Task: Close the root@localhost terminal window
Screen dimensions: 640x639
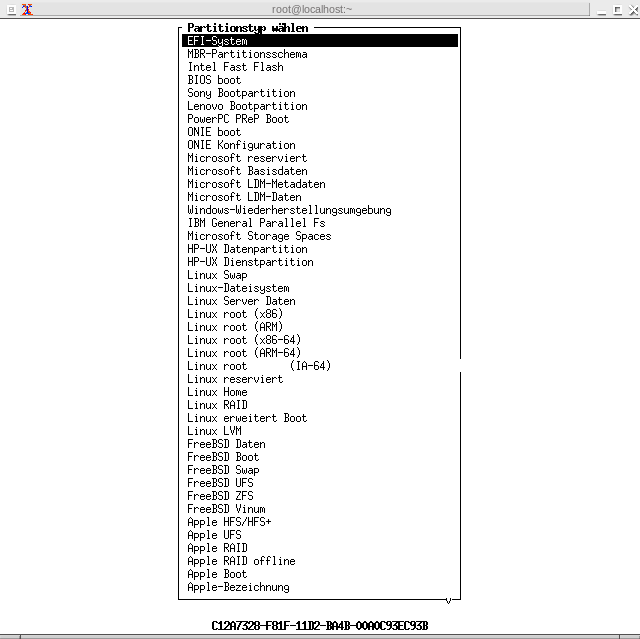Action: (x=633, y=10)
